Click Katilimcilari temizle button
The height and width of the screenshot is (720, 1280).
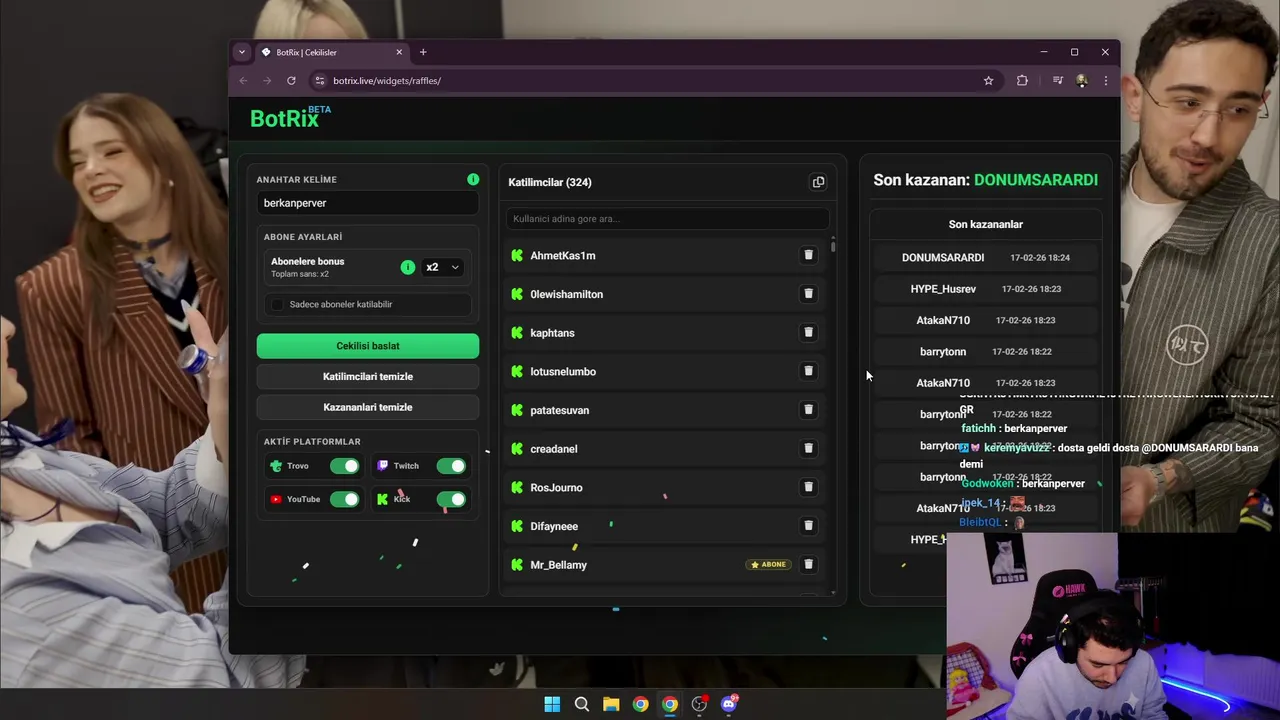coord(368,377)
